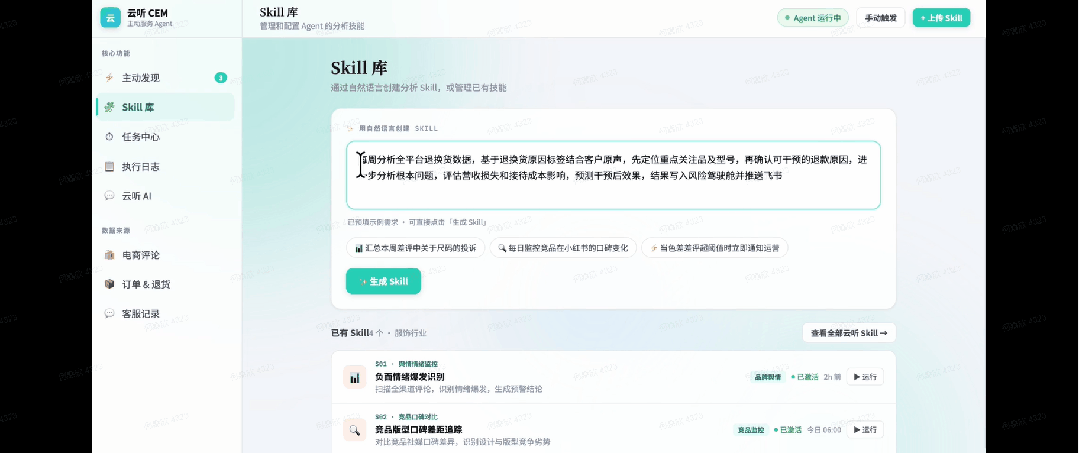The image size is (1079, 453).
Task: Click into the Skill description text box
Action: [613, 175]
